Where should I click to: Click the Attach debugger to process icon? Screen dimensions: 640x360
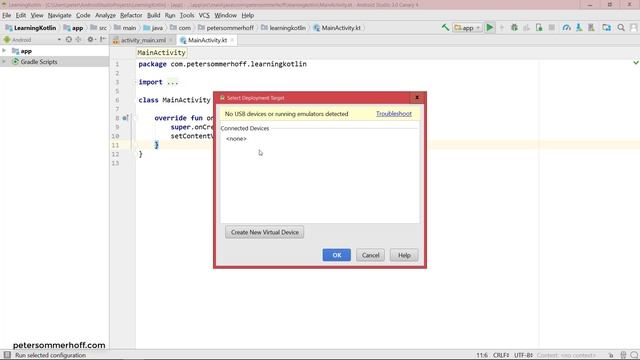(x=539, y=28)
